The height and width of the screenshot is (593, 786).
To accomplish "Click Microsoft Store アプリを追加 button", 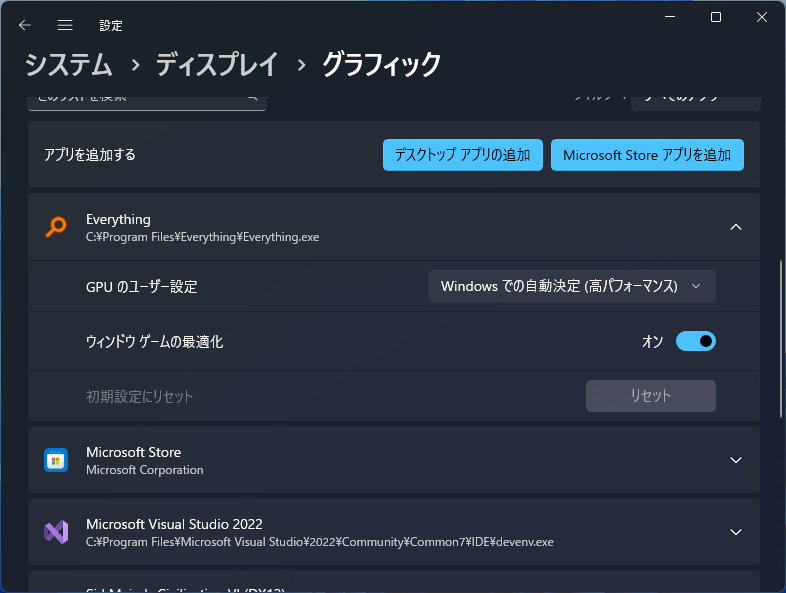I will (647, 155).
